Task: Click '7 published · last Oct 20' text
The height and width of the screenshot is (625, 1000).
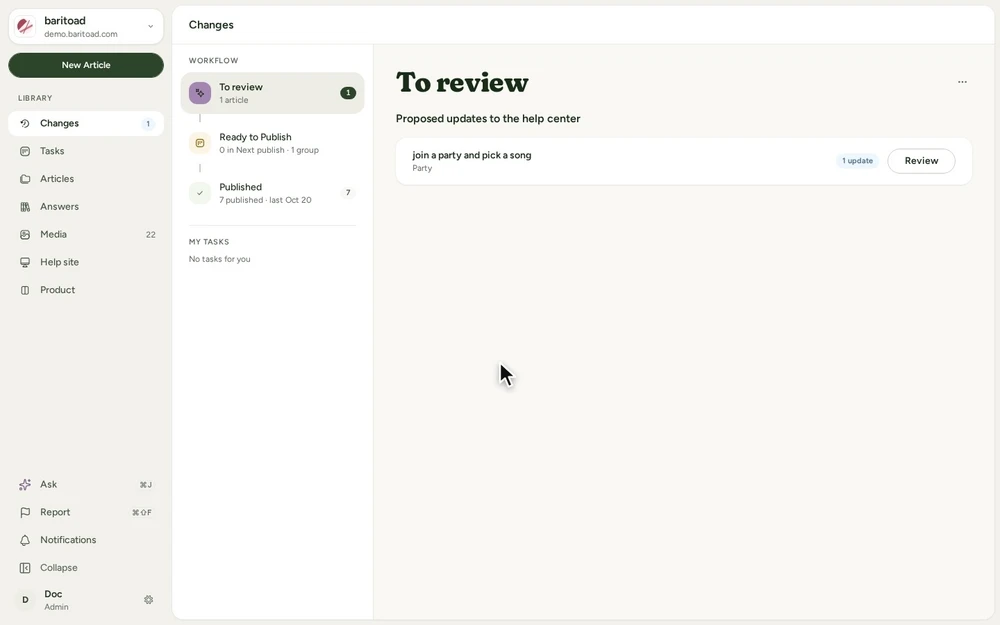Action: 265,200
